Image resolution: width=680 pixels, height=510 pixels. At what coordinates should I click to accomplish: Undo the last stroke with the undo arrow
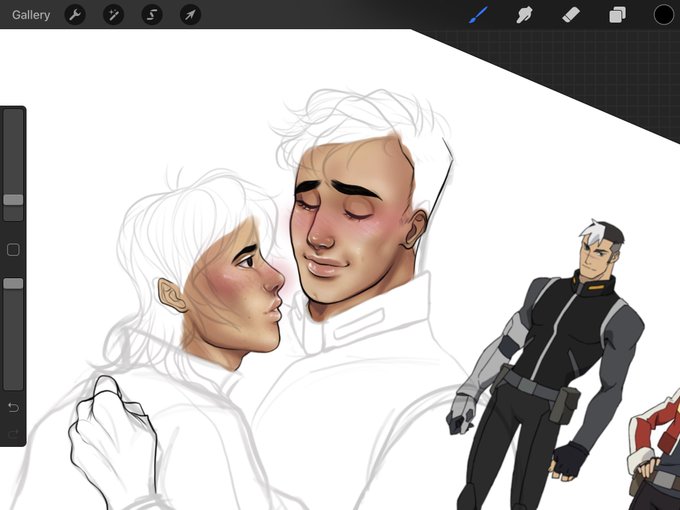point(13,408)
